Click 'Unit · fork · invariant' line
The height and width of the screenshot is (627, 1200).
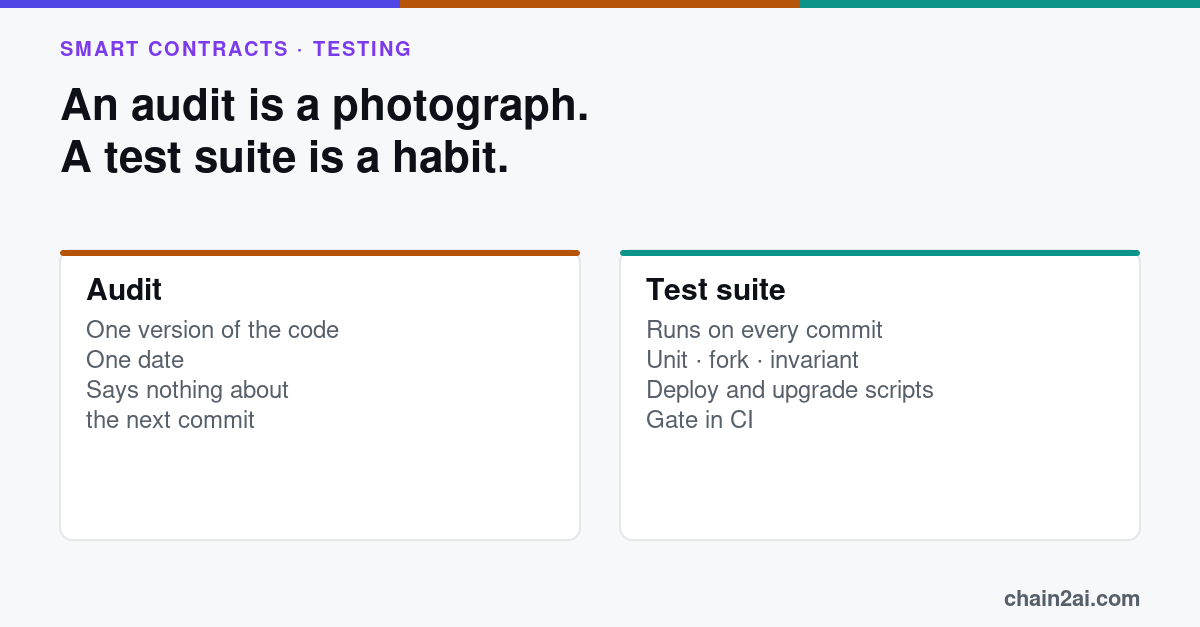[x=752, y=360]
